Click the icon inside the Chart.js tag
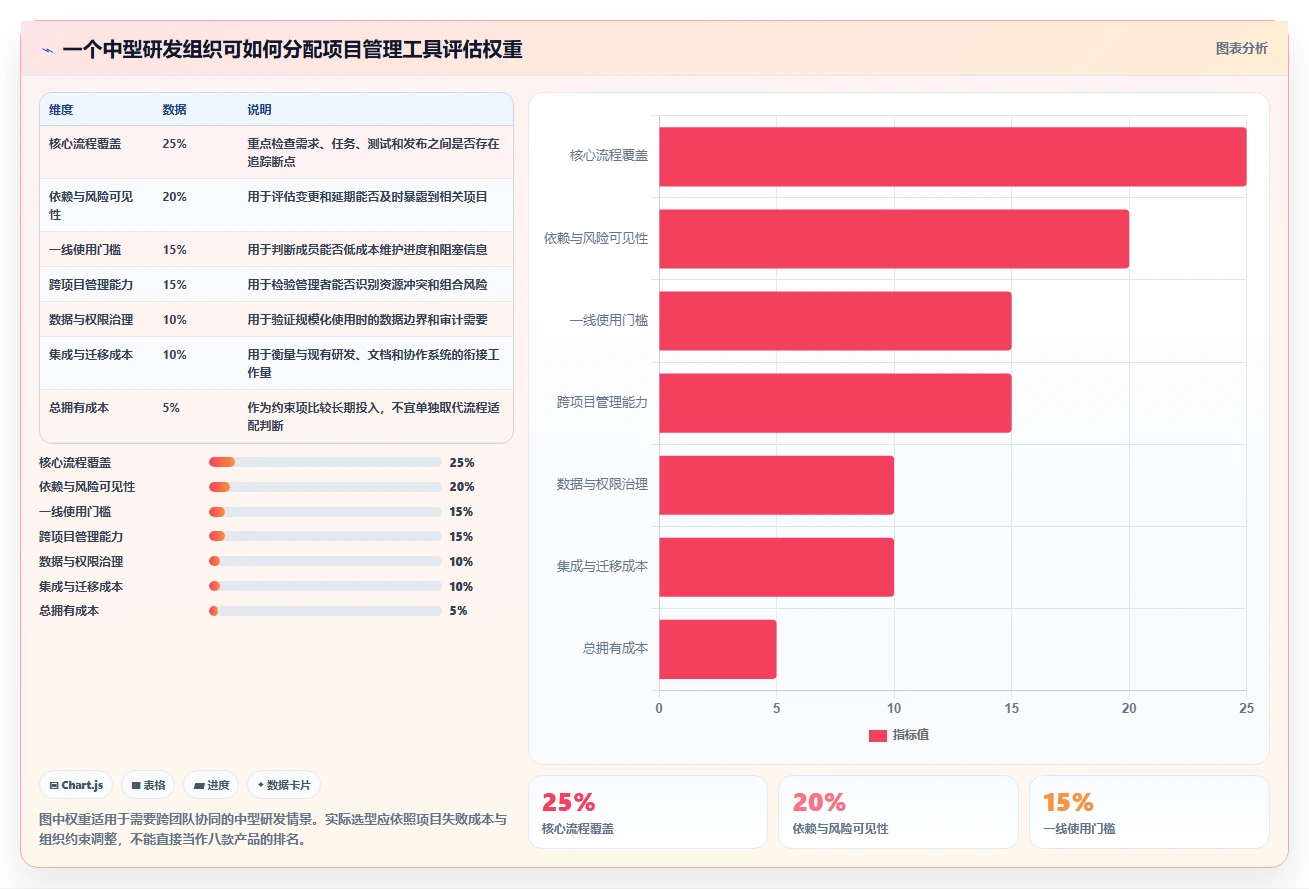 pyautogui.click(x=53, y=786)
